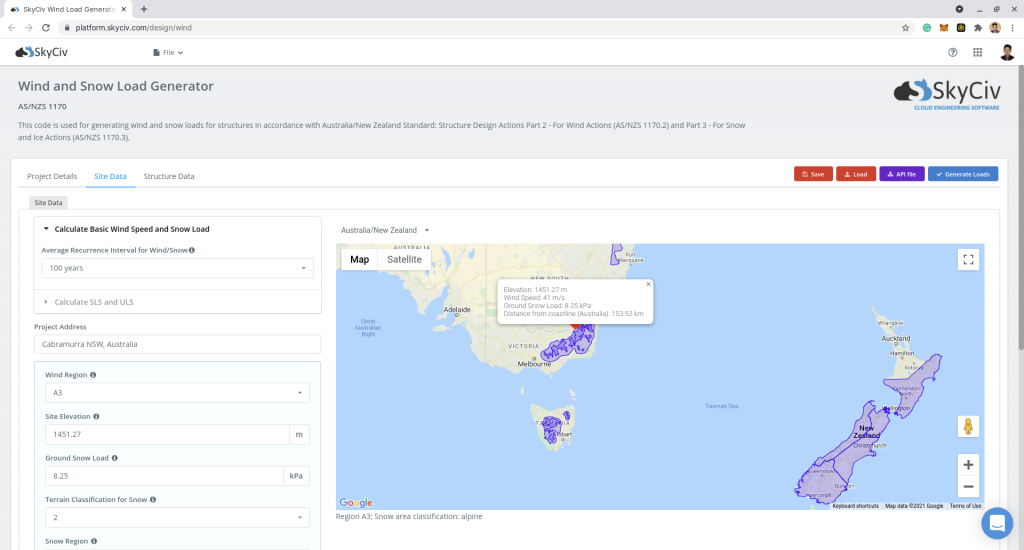Click the Generate Loads button
The height and width of the screenshot is (550, 1024).
coord(962,174)
